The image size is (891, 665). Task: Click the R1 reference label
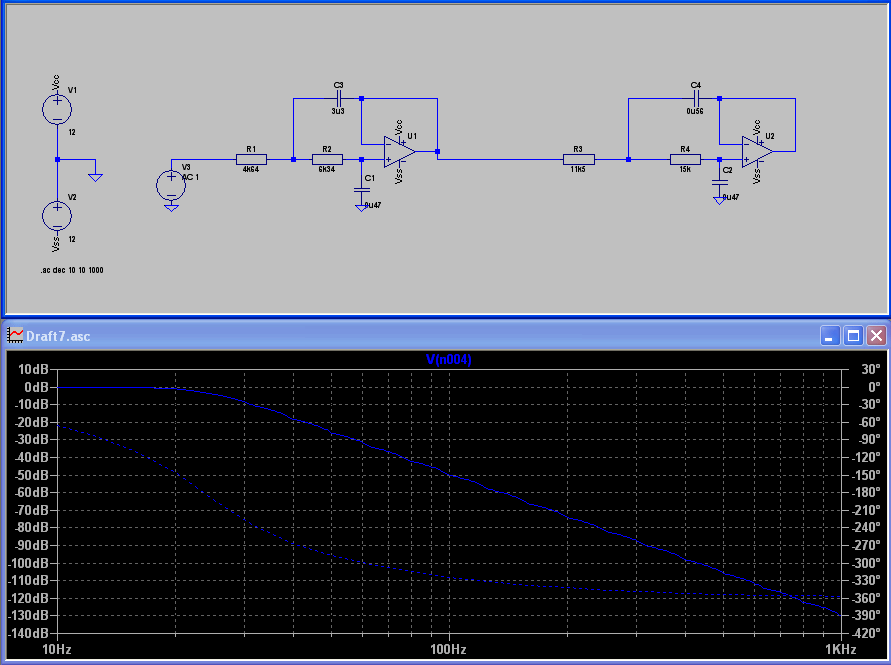click(x=251, y=149)
